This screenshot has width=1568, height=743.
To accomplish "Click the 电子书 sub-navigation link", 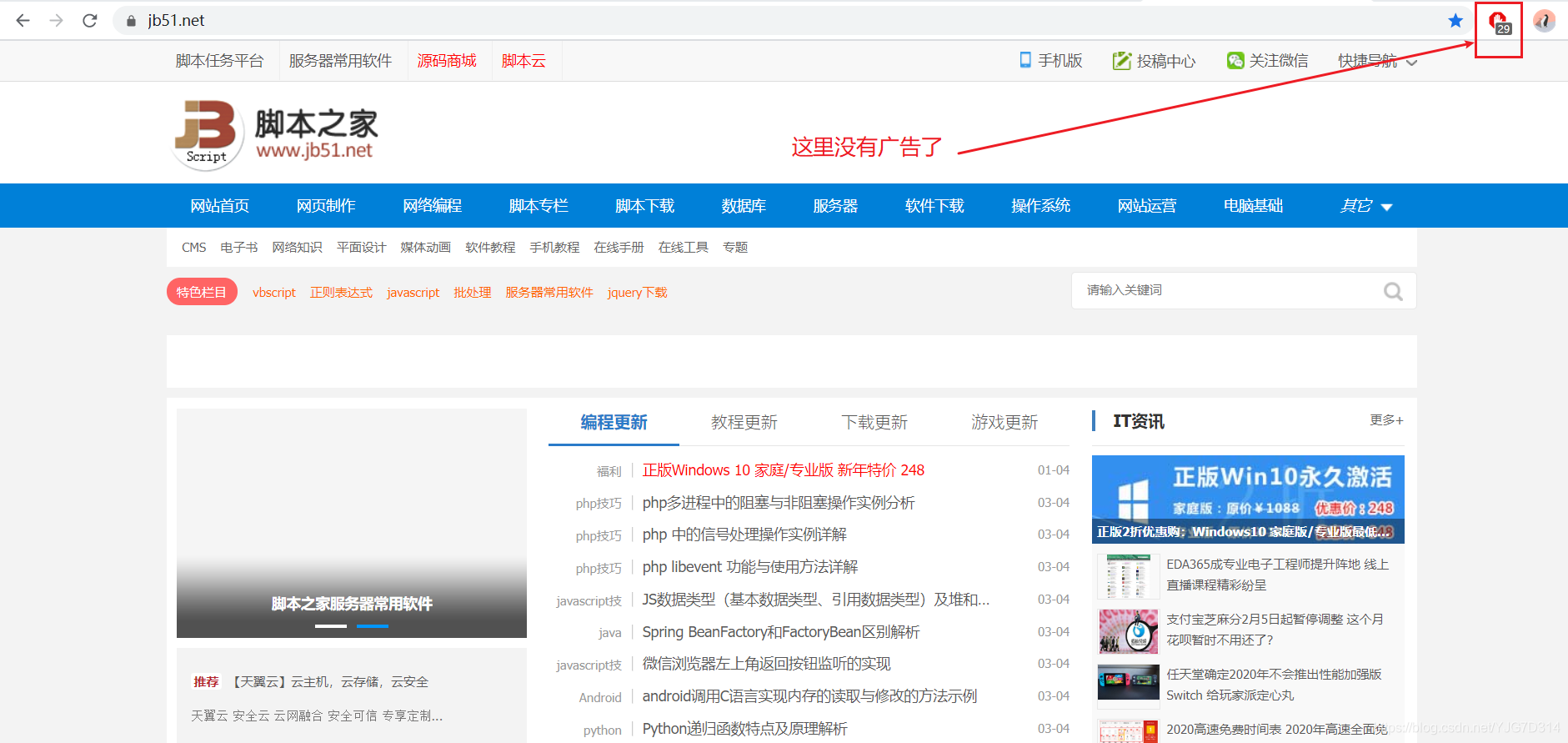I will pos(239,248).
